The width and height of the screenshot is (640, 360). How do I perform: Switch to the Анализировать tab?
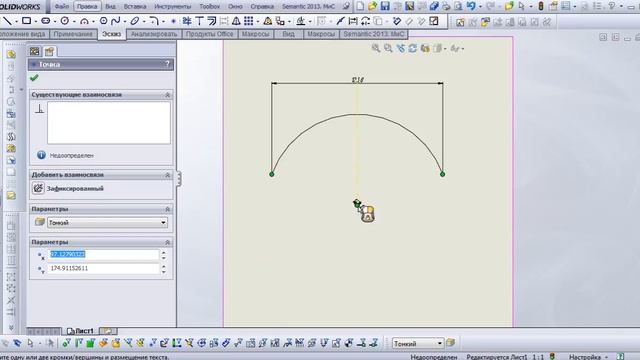click(154, 34)
